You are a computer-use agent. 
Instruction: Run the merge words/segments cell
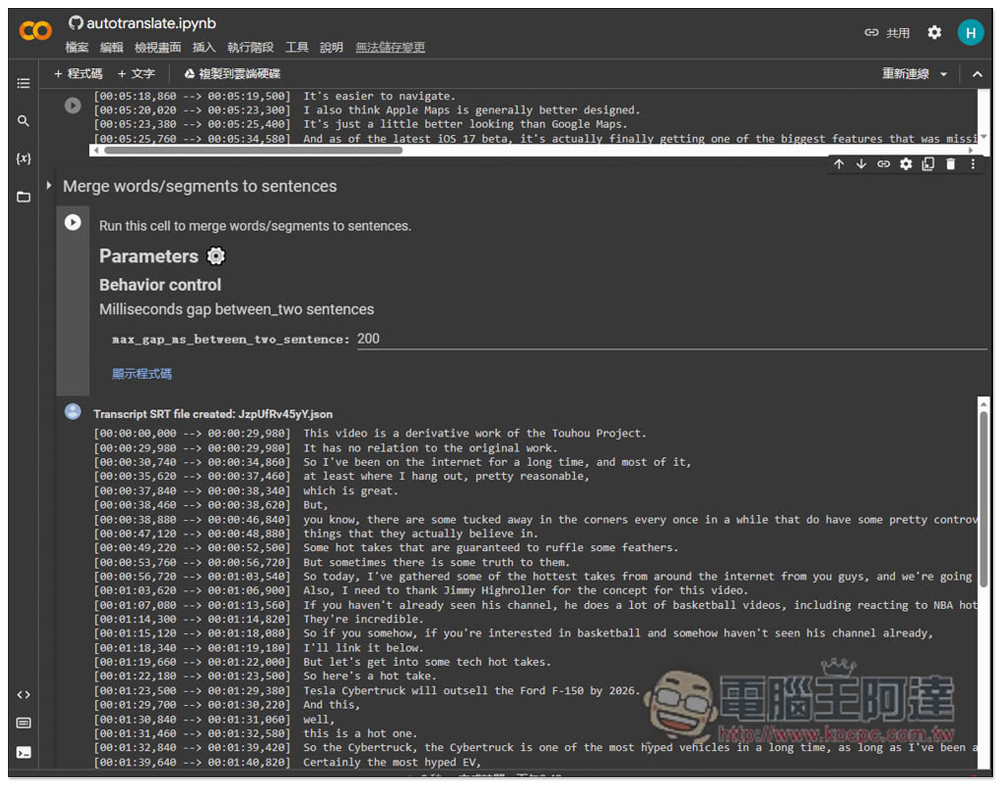click(73, 222)
